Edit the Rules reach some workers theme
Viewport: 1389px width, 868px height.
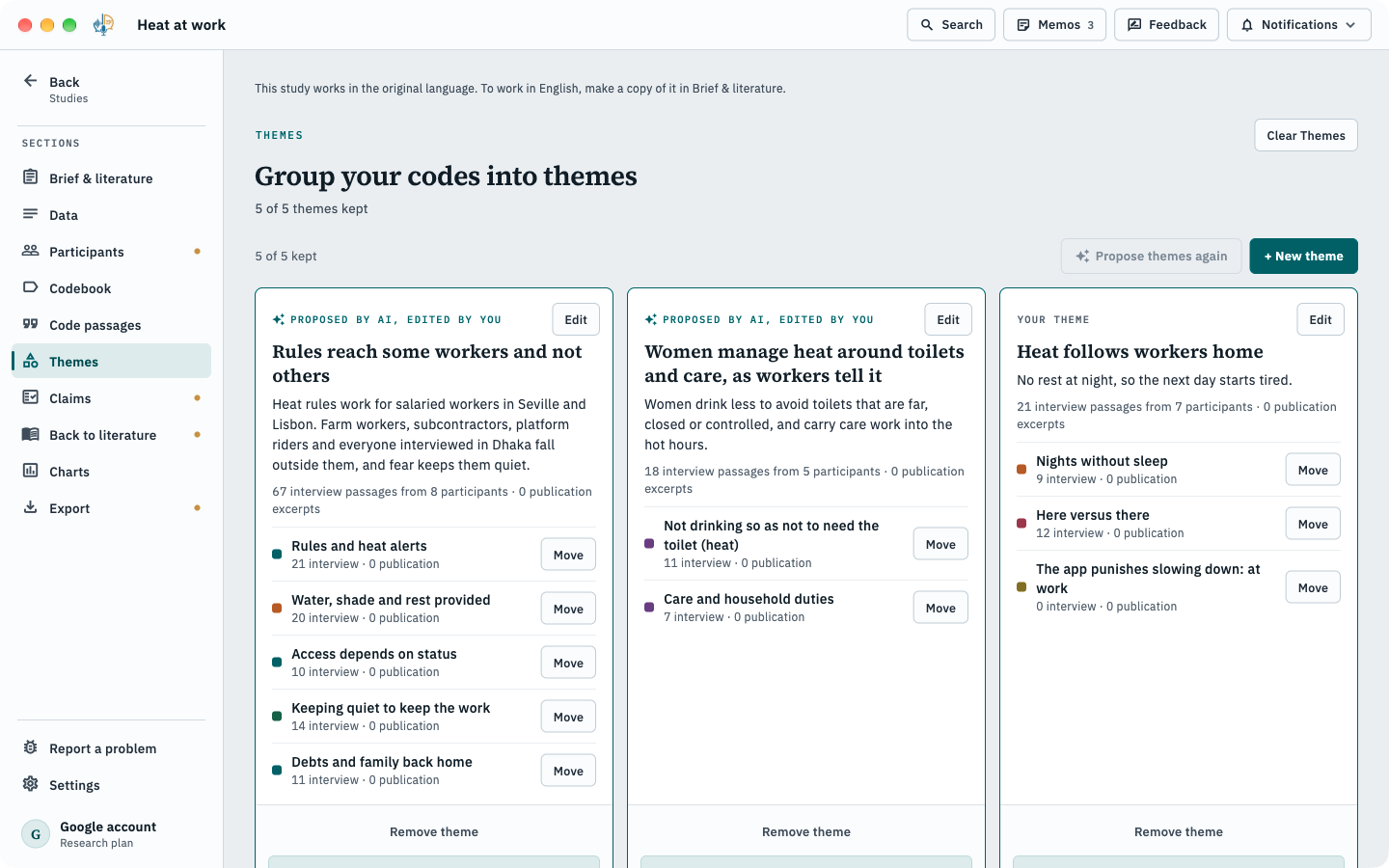[576, 319]
